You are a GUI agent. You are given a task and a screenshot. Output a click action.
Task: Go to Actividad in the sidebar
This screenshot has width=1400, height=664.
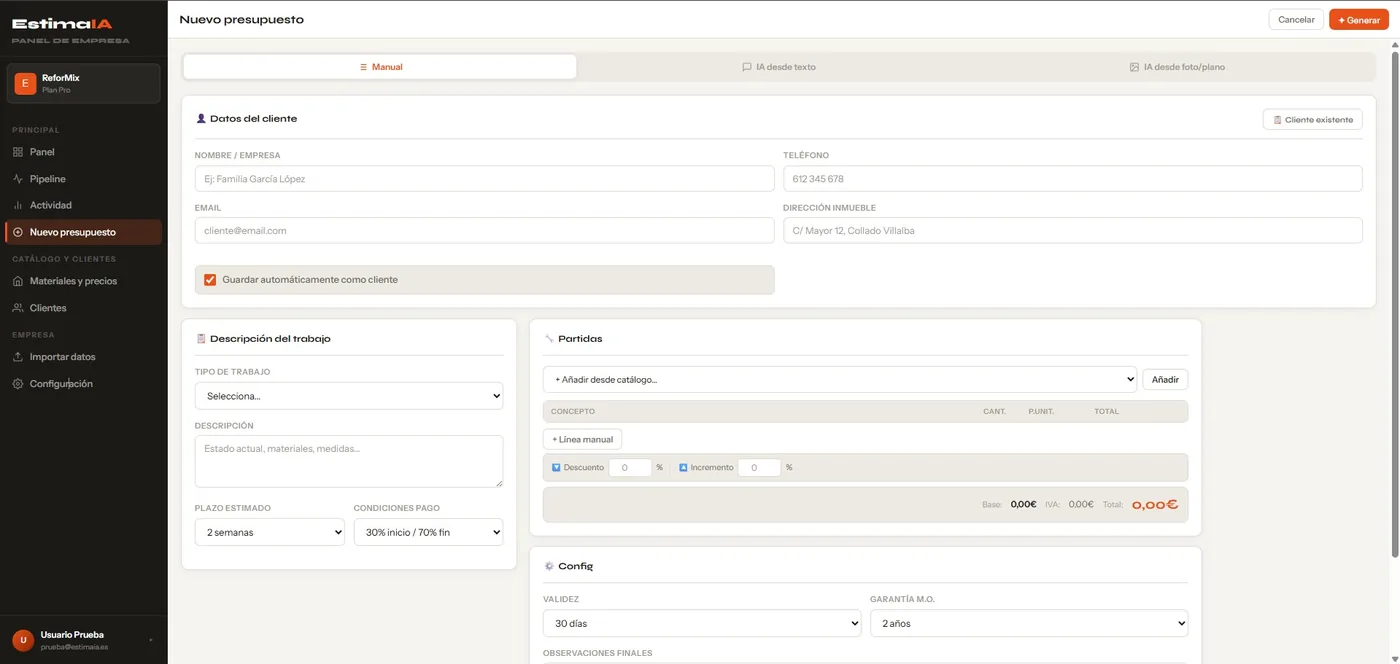click(83, 205)
